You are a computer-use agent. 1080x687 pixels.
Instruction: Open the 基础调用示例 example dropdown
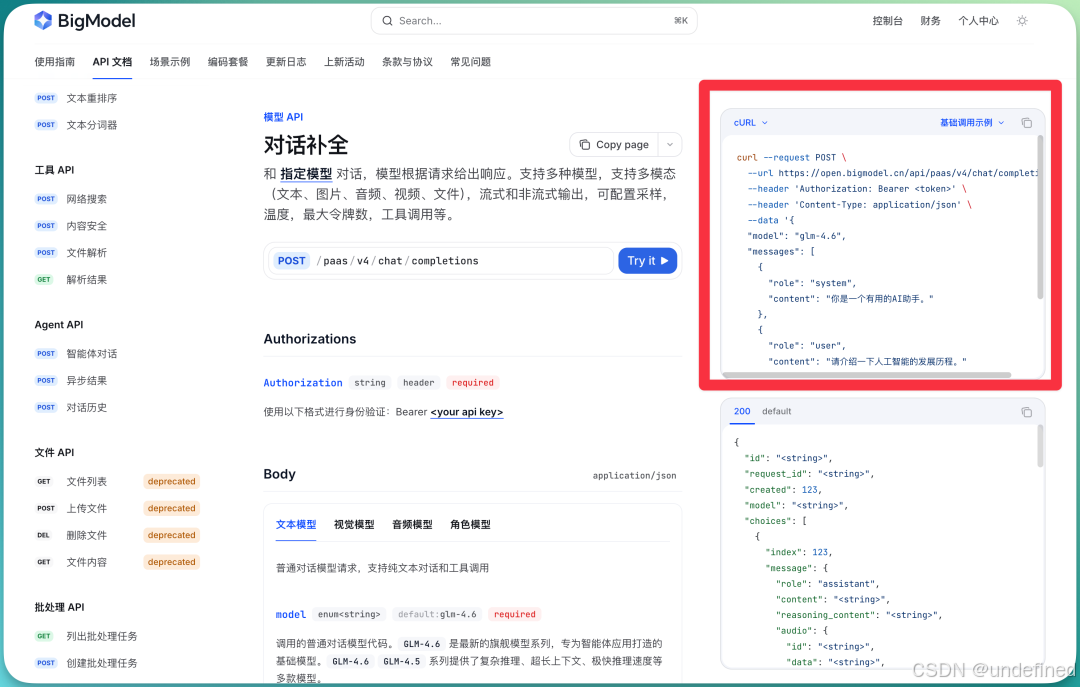click(972, 123)
